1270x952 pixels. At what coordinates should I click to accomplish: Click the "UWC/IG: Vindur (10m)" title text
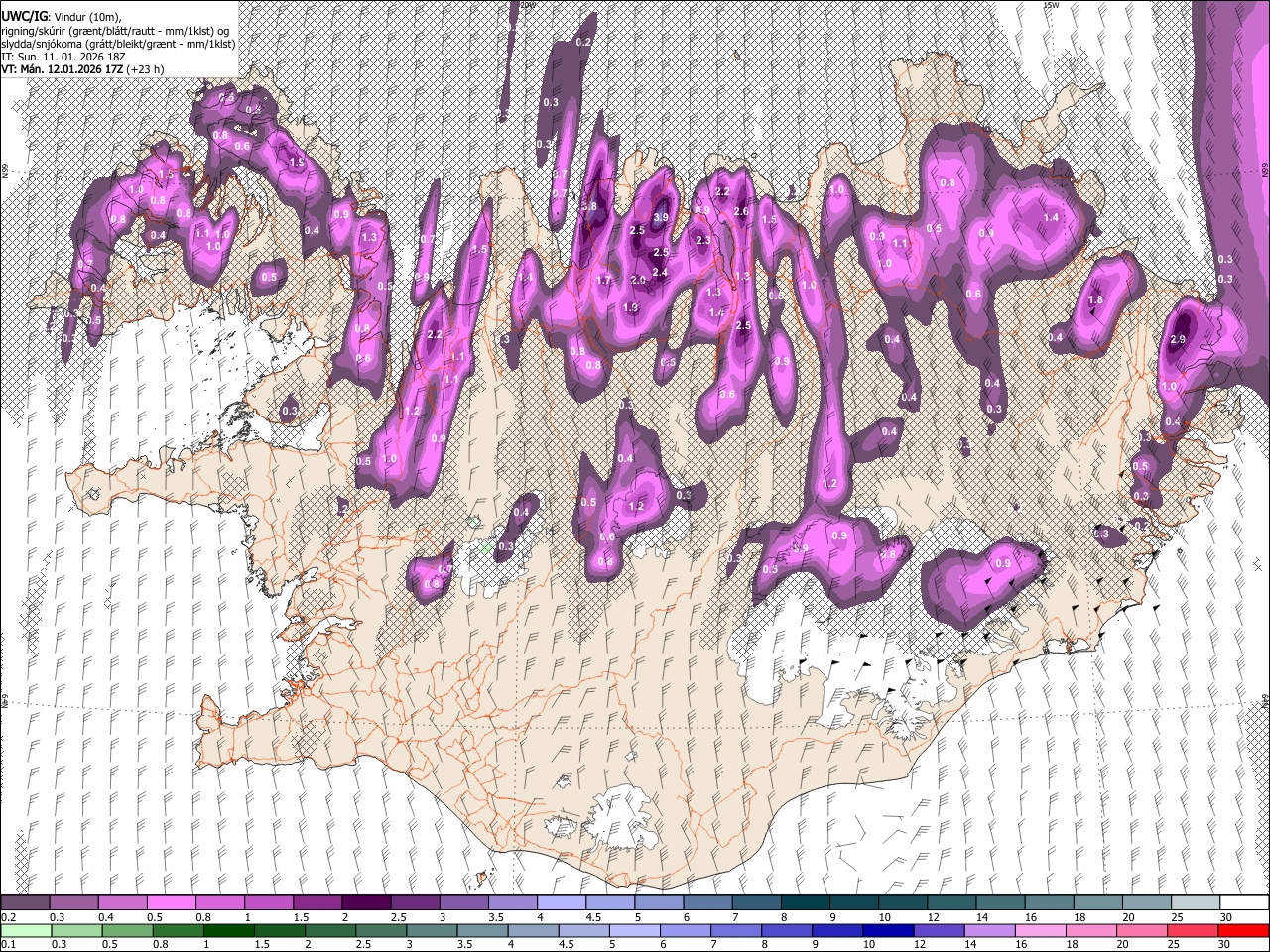tap(62, 17)
